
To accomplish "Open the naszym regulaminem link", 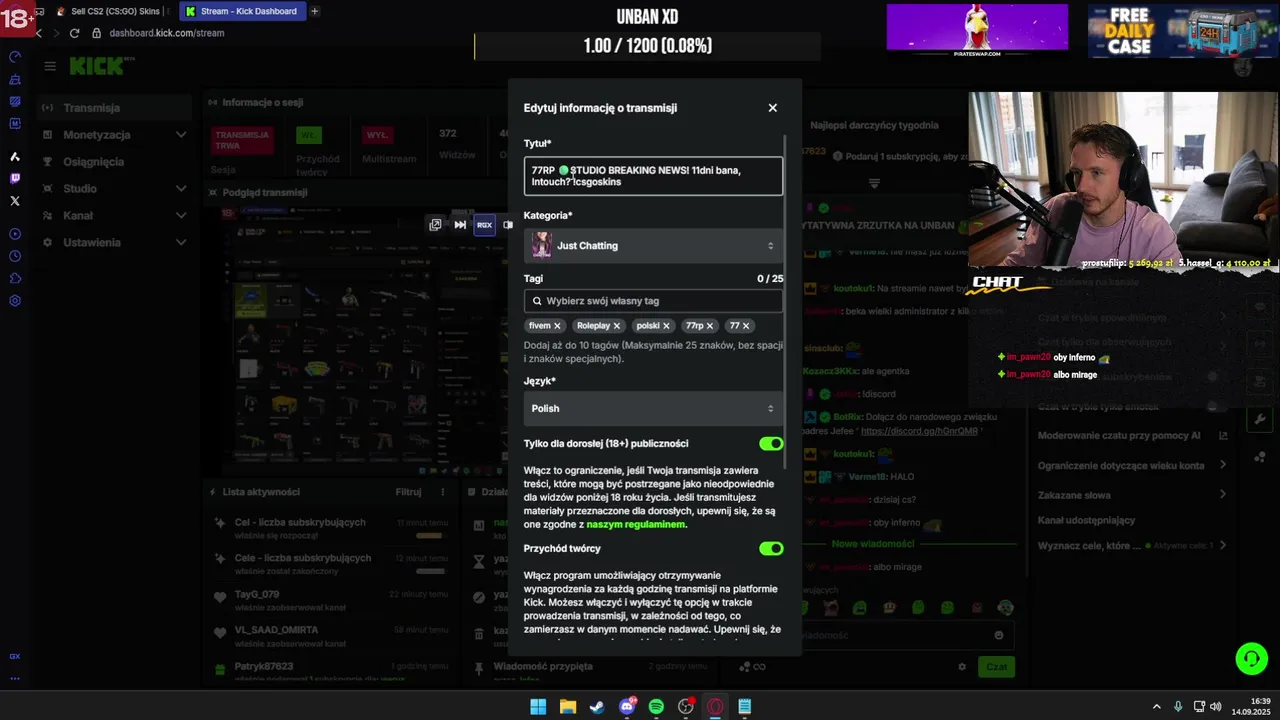I will click(636, 525).
